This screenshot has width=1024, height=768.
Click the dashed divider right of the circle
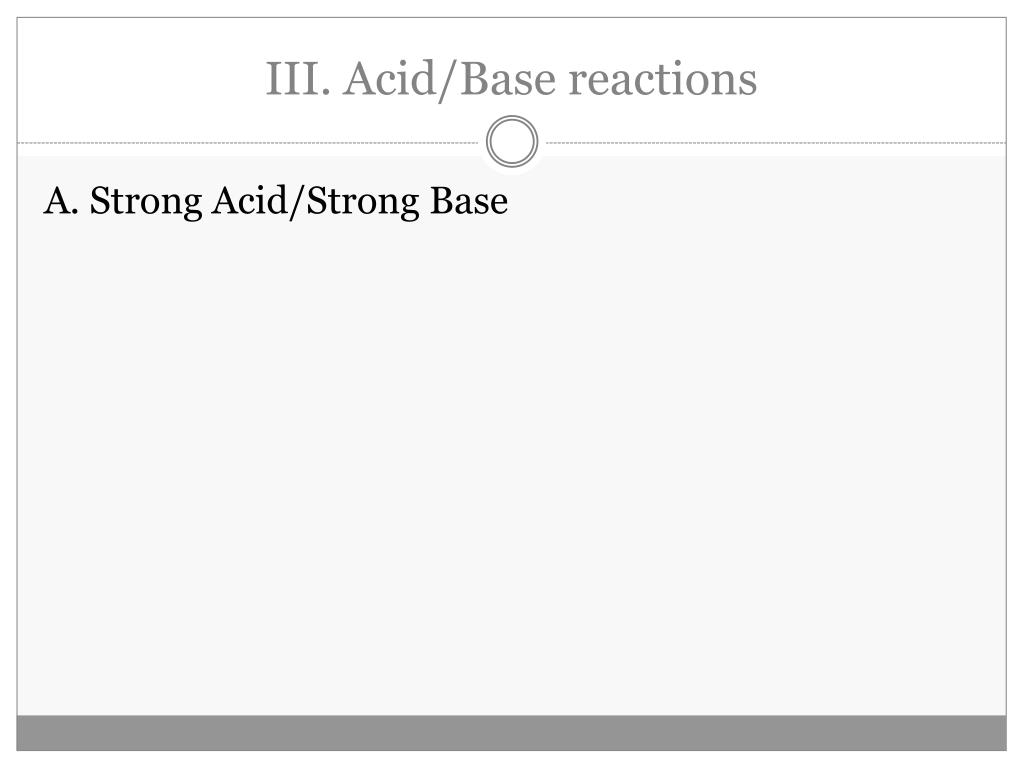pos(776,142)
